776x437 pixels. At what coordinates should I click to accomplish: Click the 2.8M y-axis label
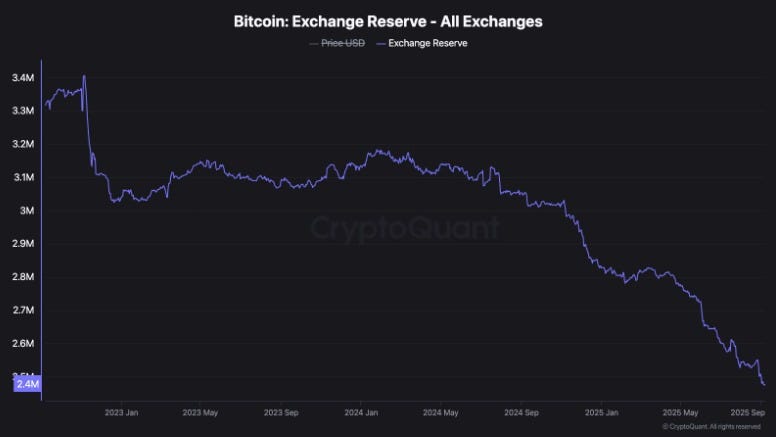(23, 277)
